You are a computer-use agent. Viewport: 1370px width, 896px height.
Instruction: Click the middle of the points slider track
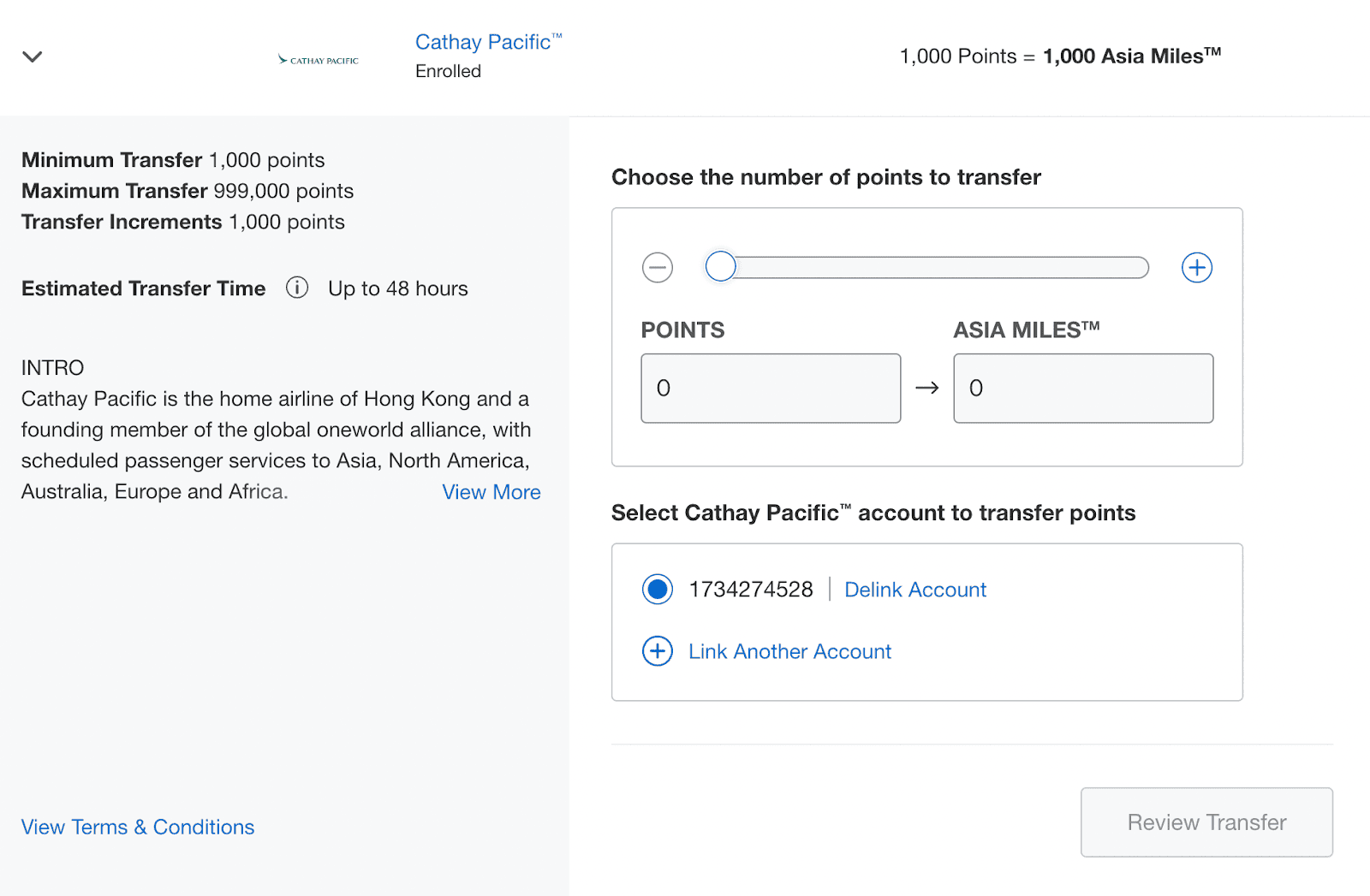pos(927,267)
